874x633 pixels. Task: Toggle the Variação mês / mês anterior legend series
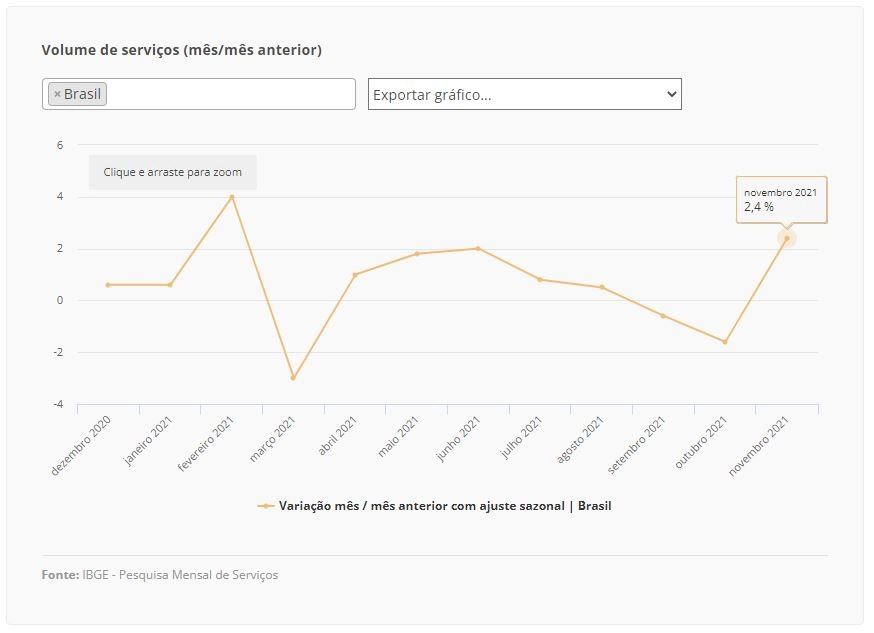pos(445,506)
